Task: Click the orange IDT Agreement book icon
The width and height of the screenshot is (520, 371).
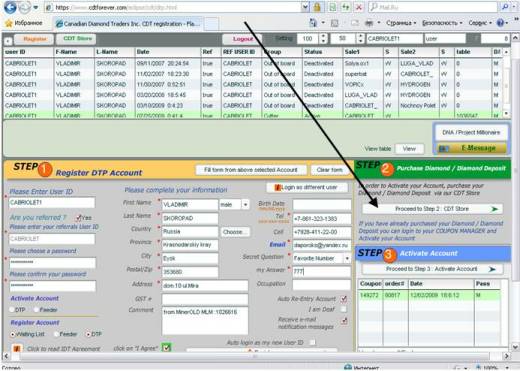Action: point(17,349)
